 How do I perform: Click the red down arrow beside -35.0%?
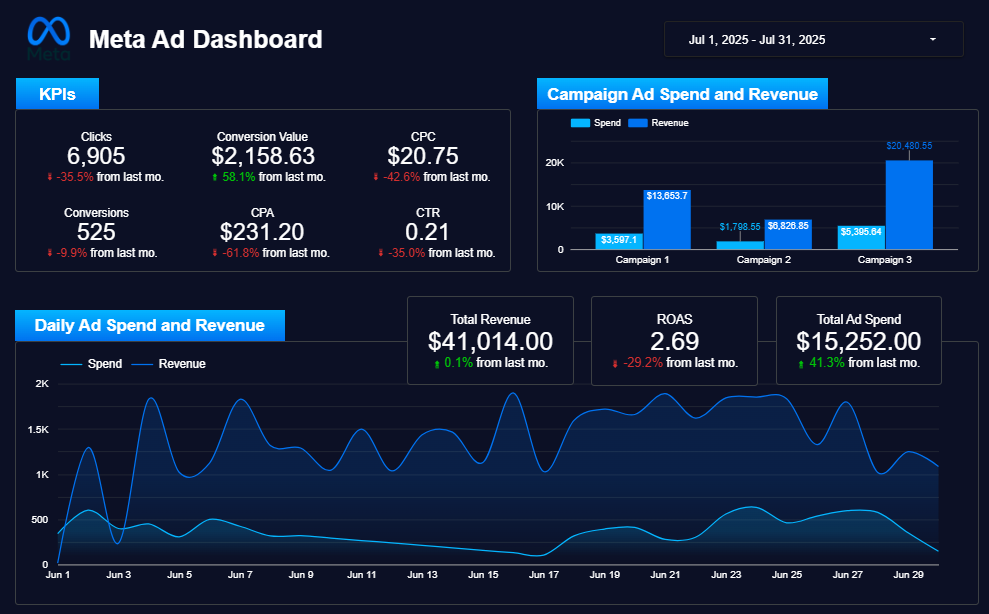click(x=381, y=253)
